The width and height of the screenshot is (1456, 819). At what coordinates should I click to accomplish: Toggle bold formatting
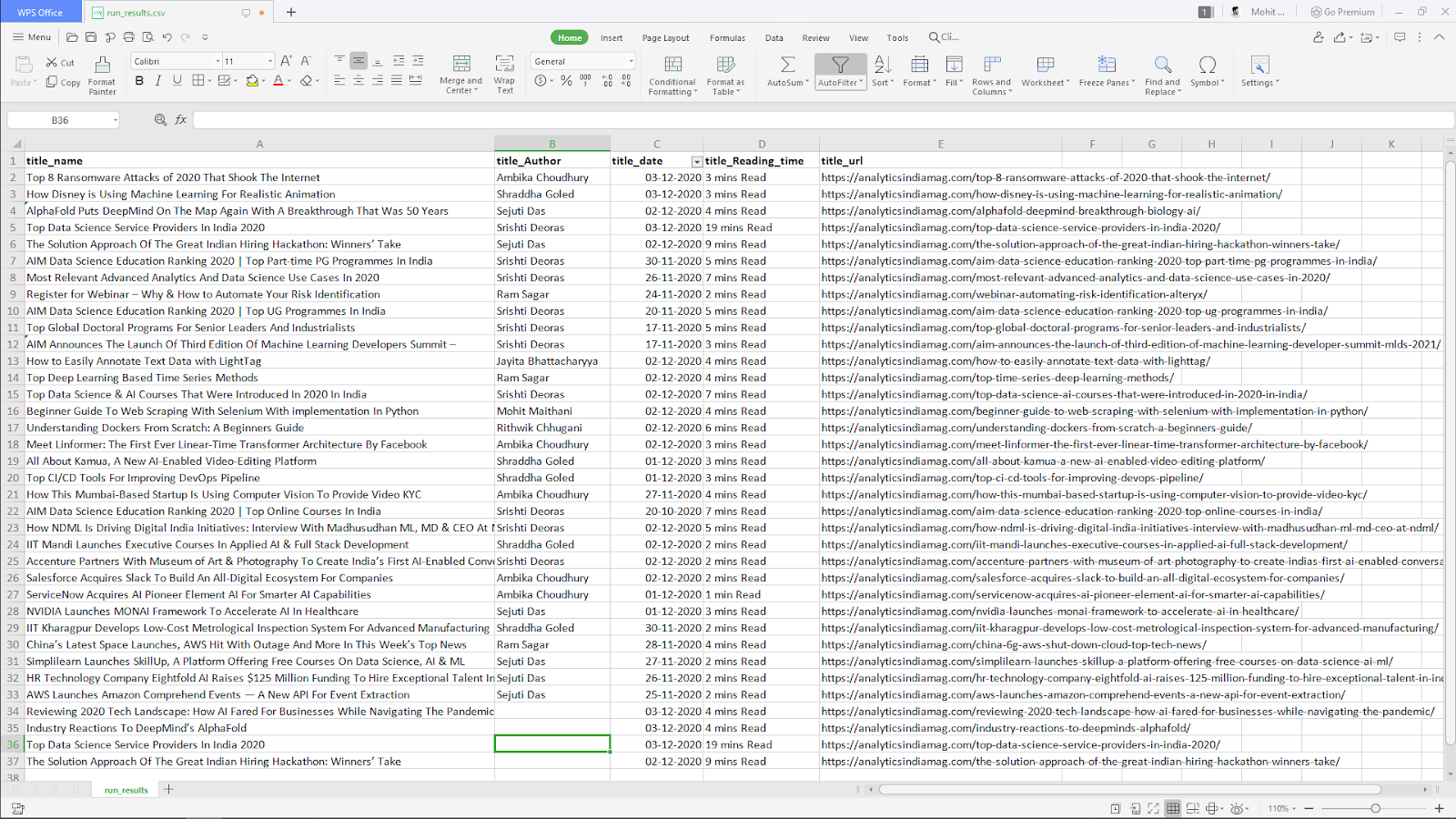[x=139, y=81]
